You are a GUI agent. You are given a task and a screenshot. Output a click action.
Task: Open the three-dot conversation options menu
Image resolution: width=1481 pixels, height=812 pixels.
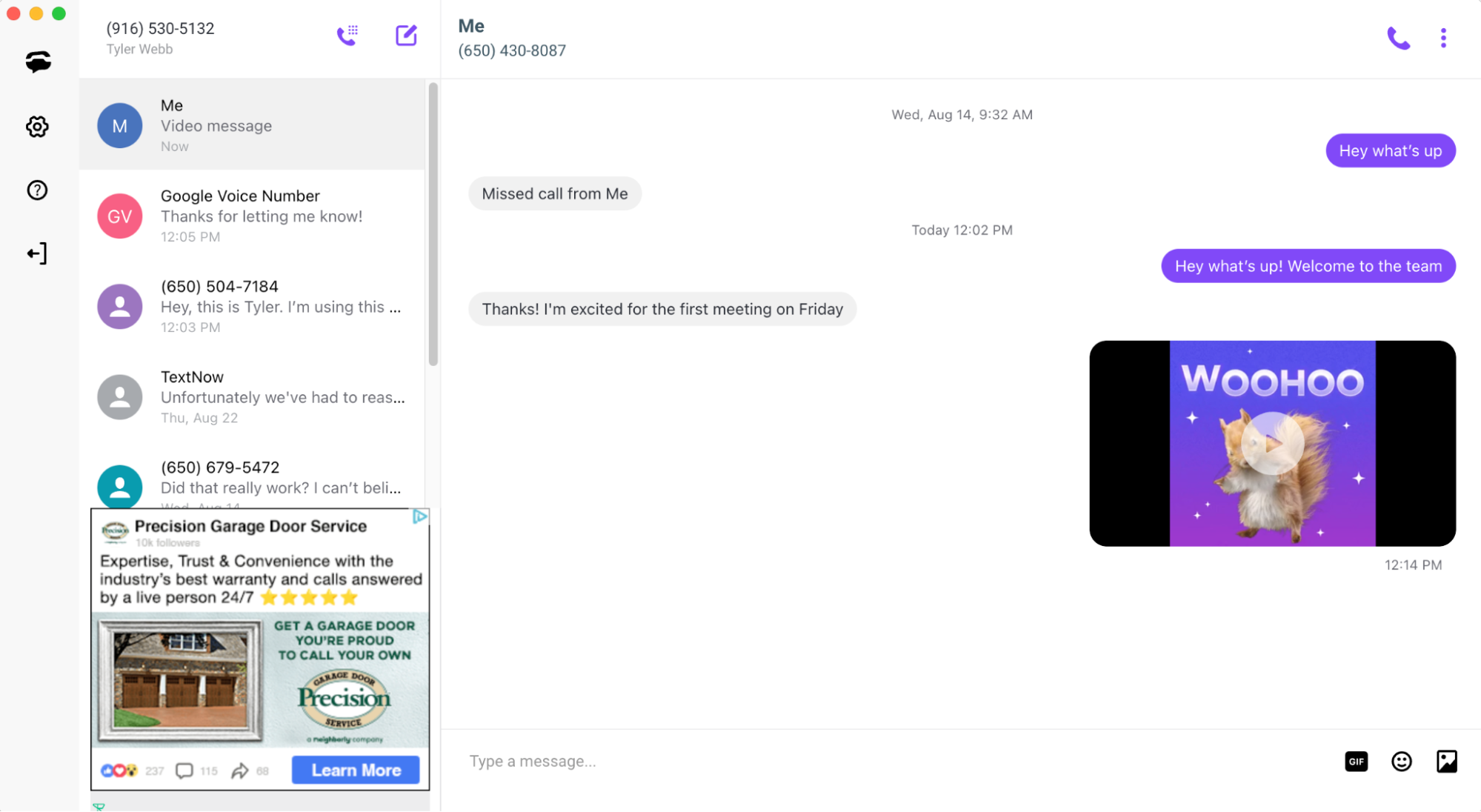point(1443,38)
